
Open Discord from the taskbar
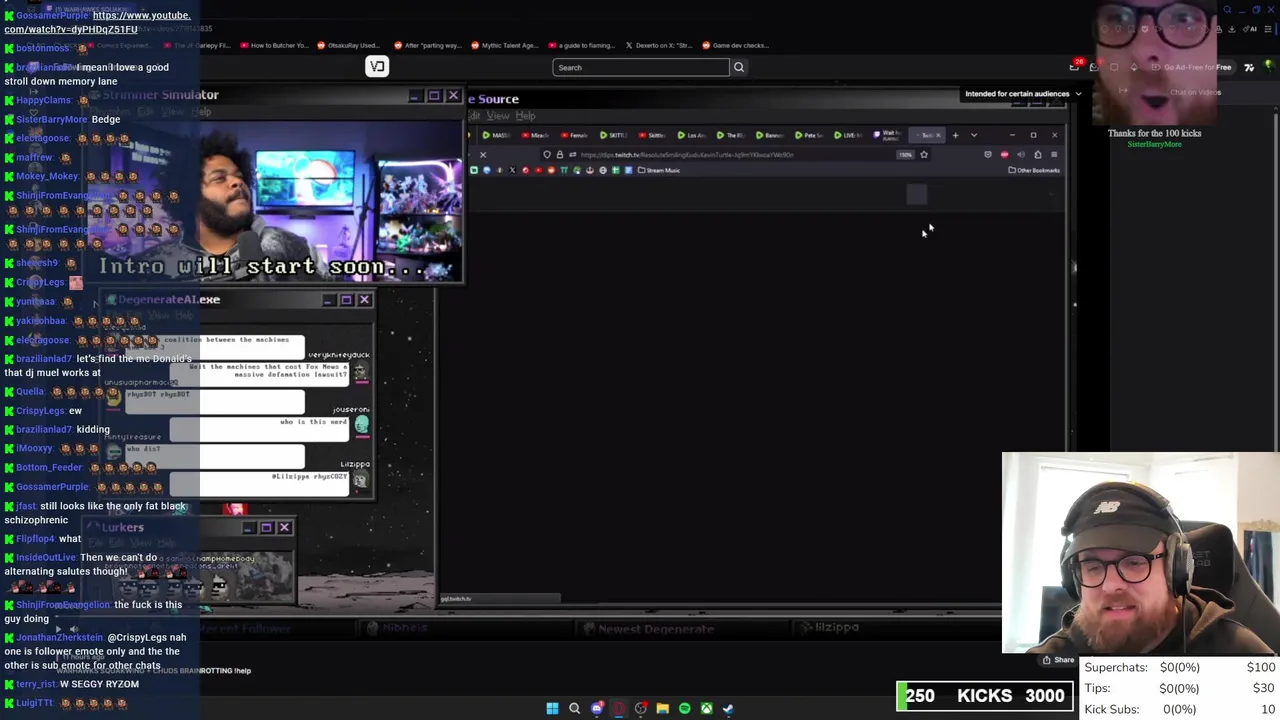coord(597,708)
